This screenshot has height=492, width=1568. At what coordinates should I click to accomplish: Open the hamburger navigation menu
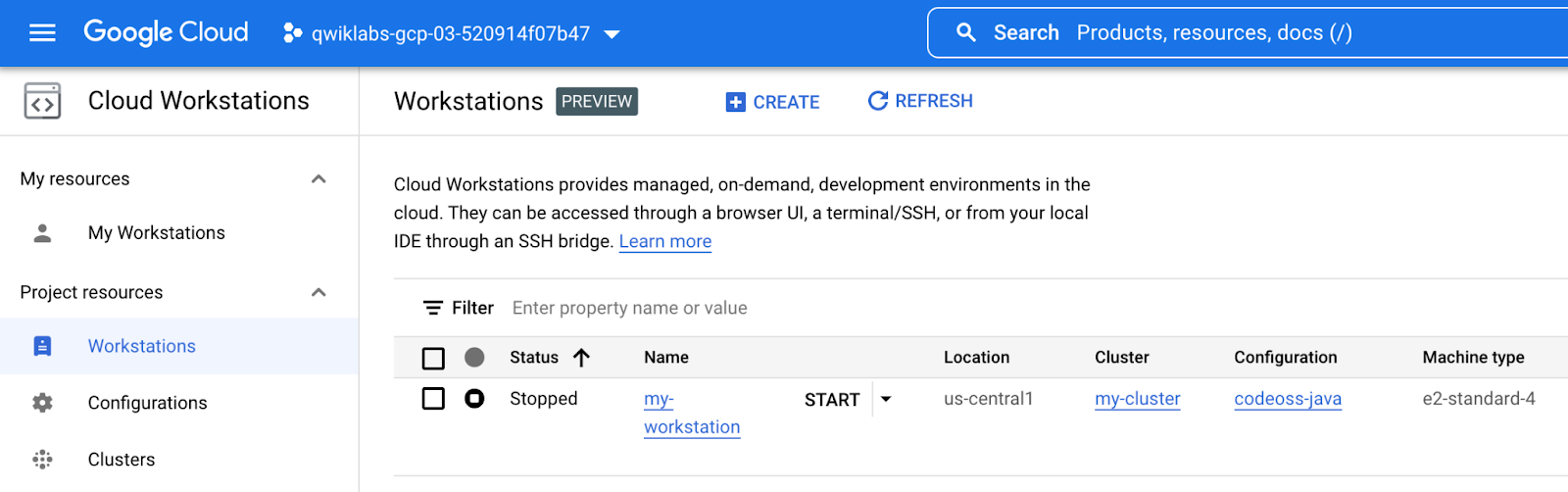point(42,33)
